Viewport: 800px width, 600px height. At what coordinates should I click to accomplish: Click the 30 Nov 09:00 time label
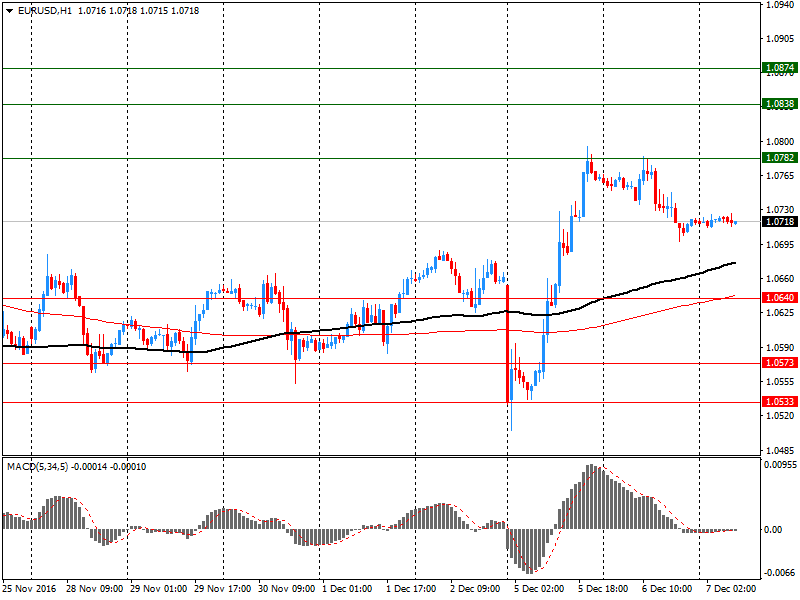[x=287, y=589]
